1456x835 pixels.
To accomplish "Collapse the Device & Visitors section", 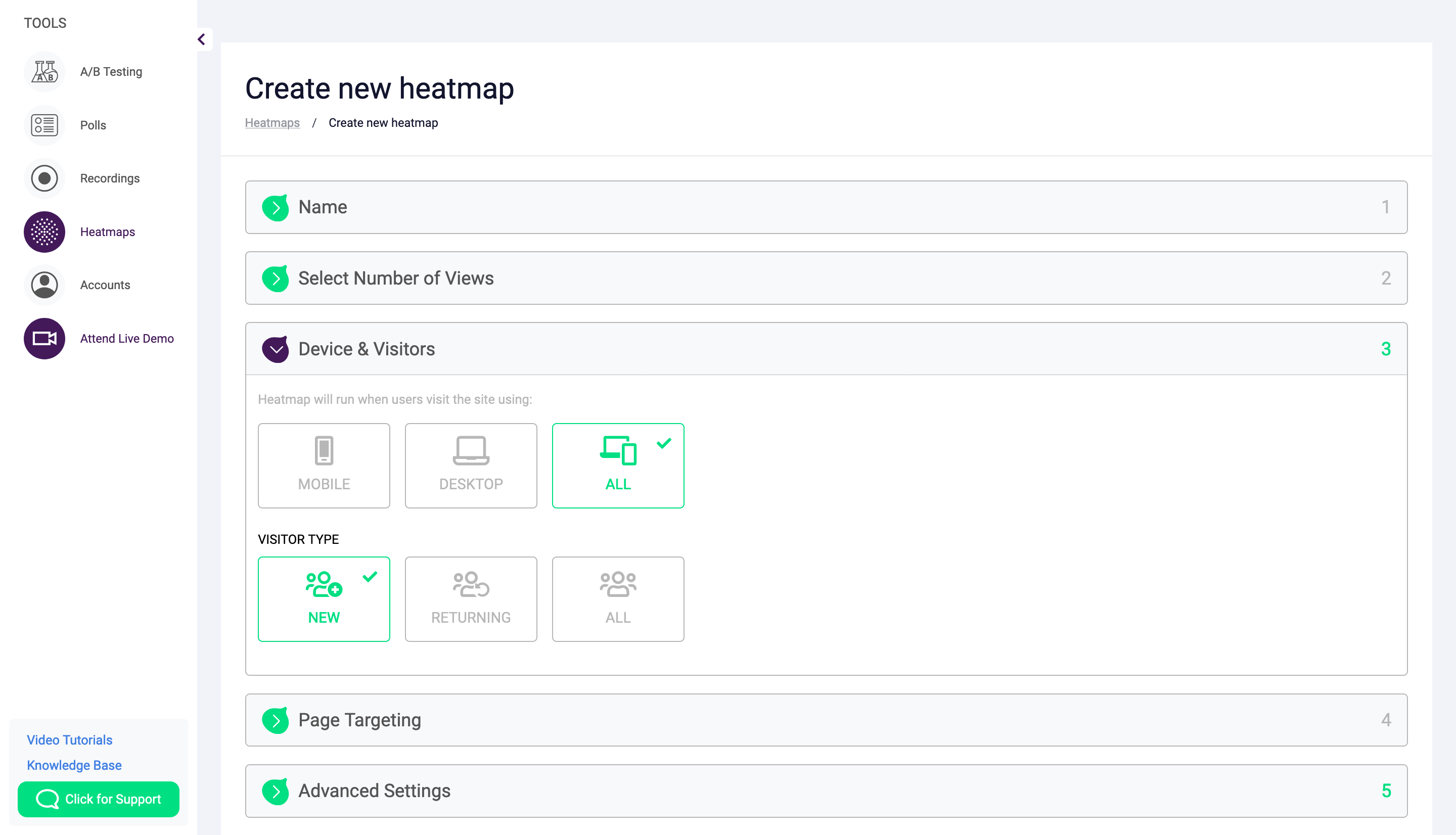I will (275, 349).
